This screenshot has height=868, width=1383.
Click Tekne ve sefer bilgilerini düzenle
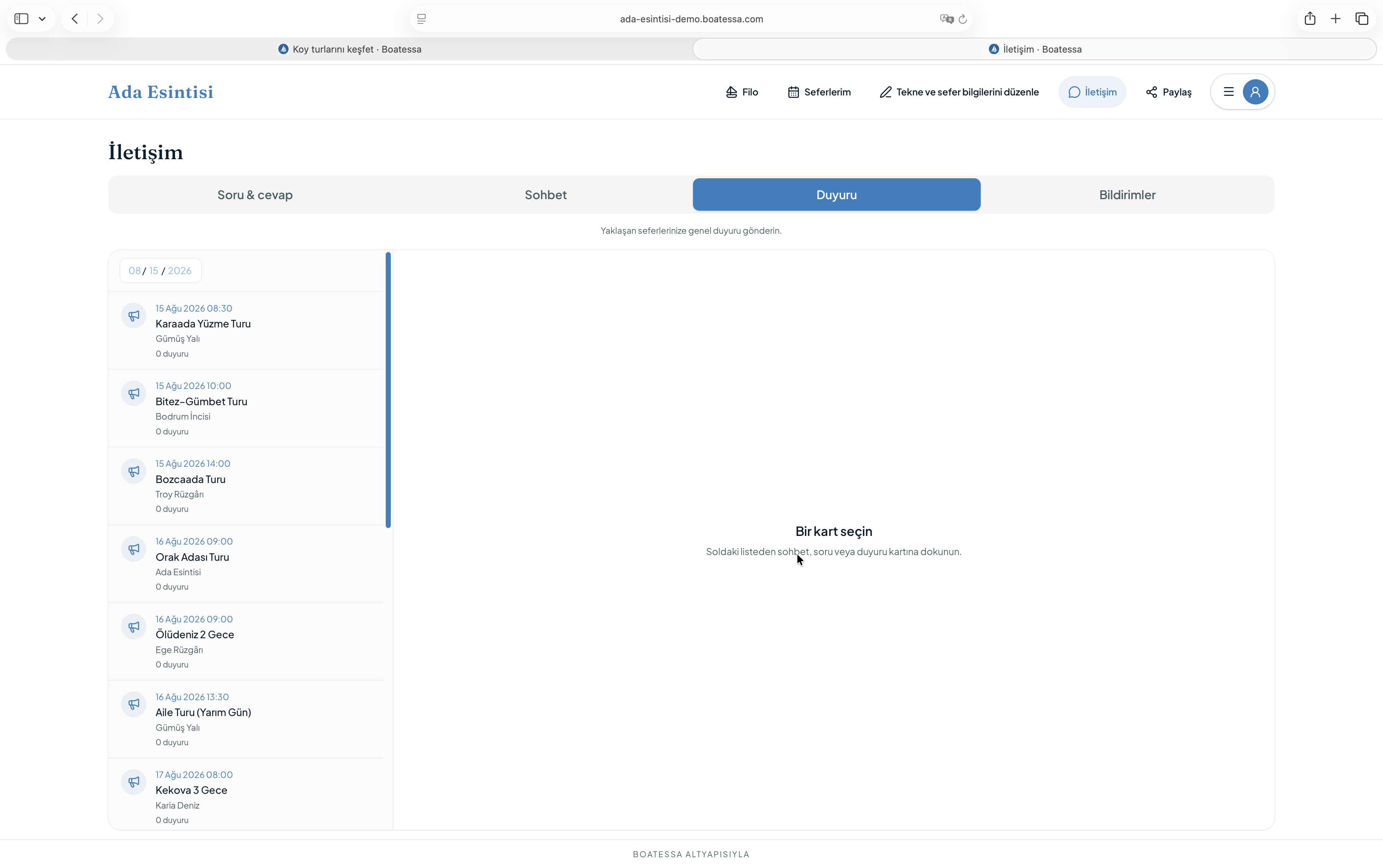click(959, 92)
